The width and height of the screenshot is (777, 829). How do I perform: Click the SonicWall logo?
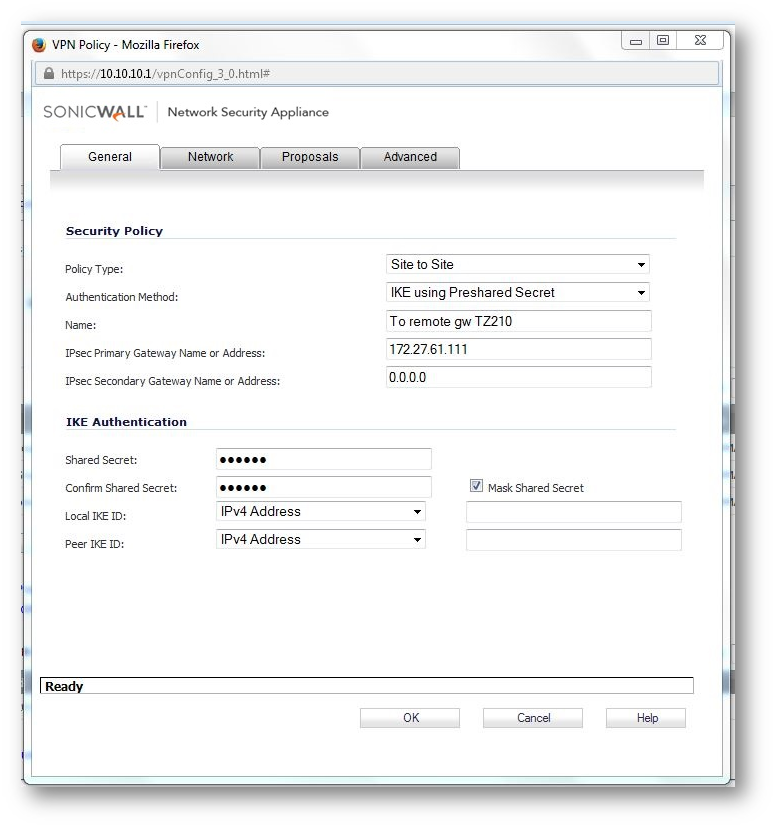tap(95, 112)
